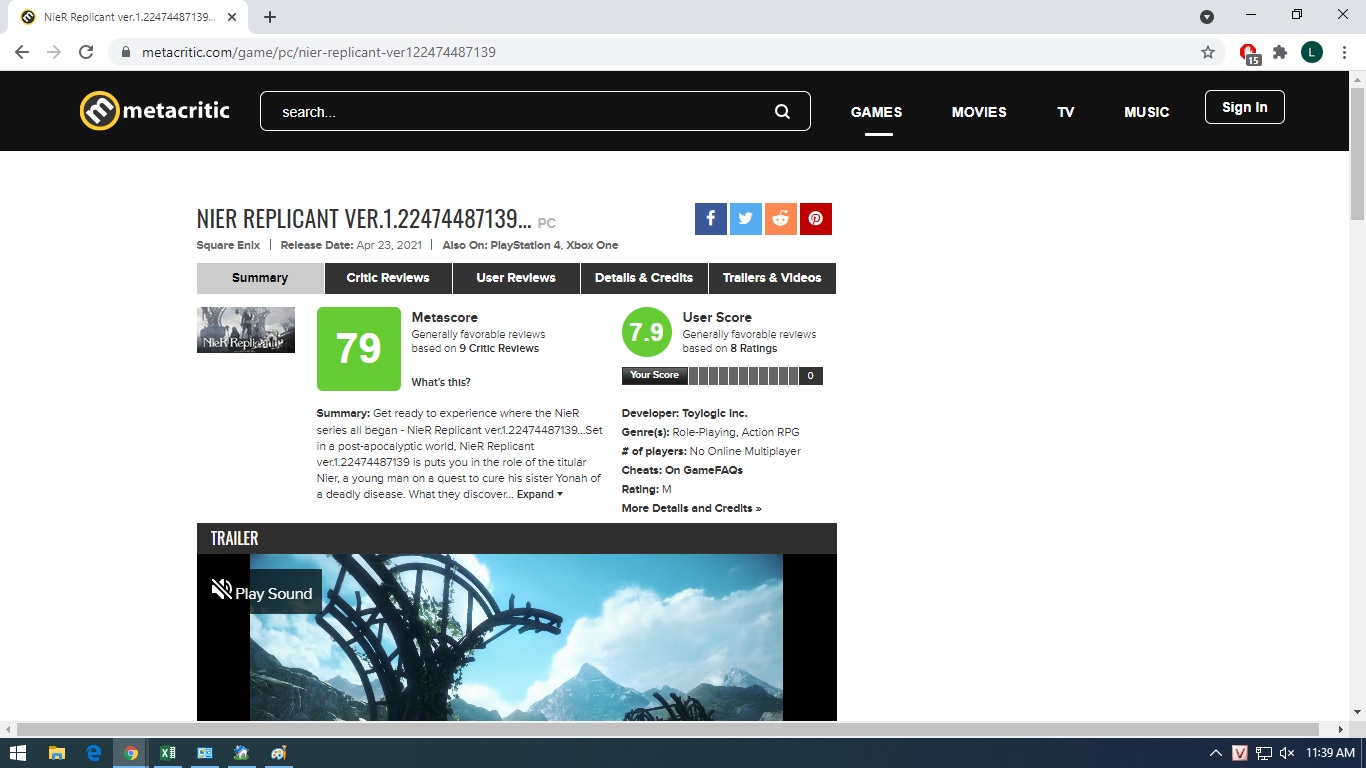The height and width of the screenshot is (768, 1366).
Task: Go to the MOVIES section
Action: click(x=979, y=112)
